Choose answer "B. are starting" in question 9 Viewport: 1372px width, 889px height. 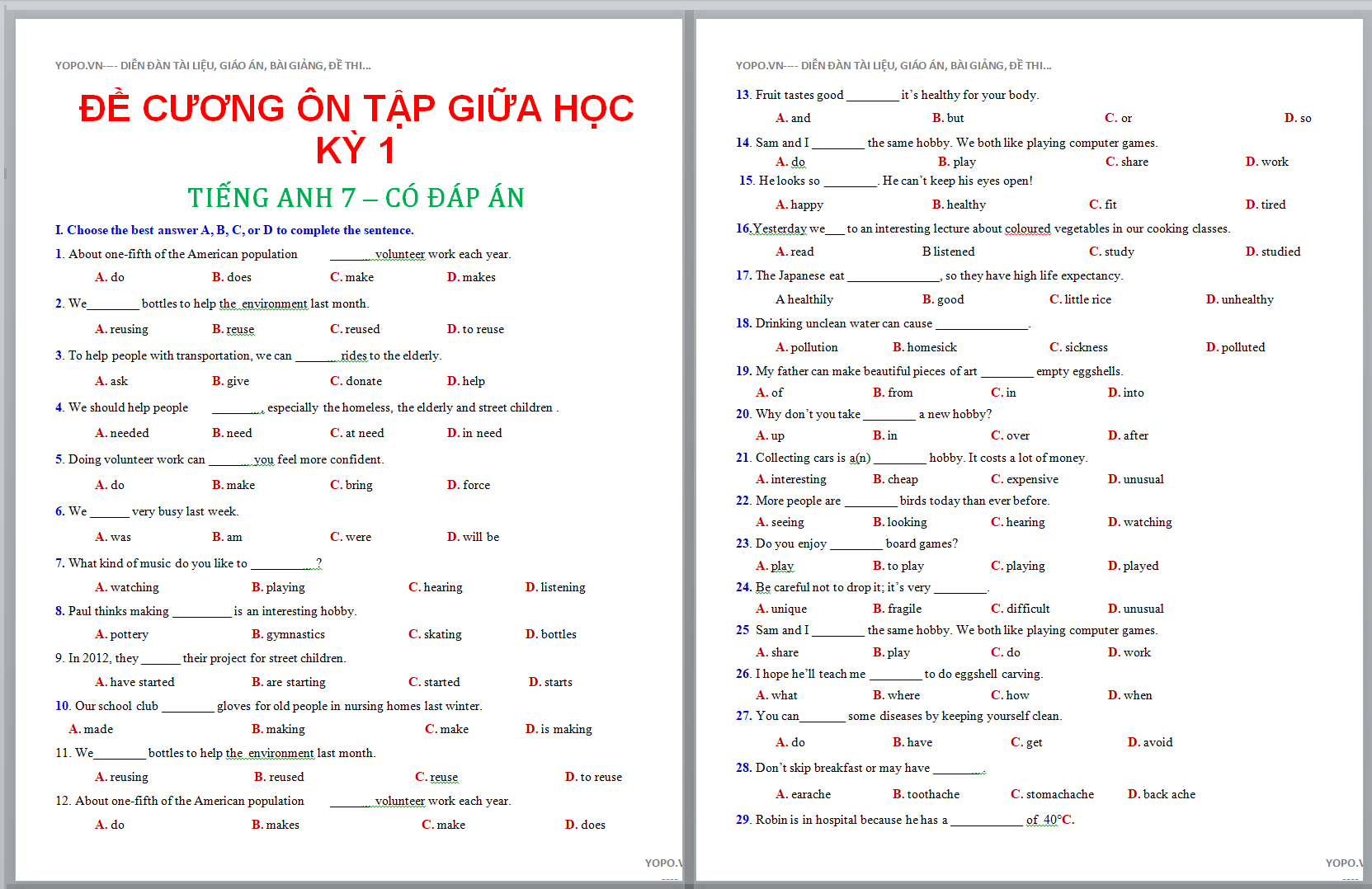tap(289, 682)
